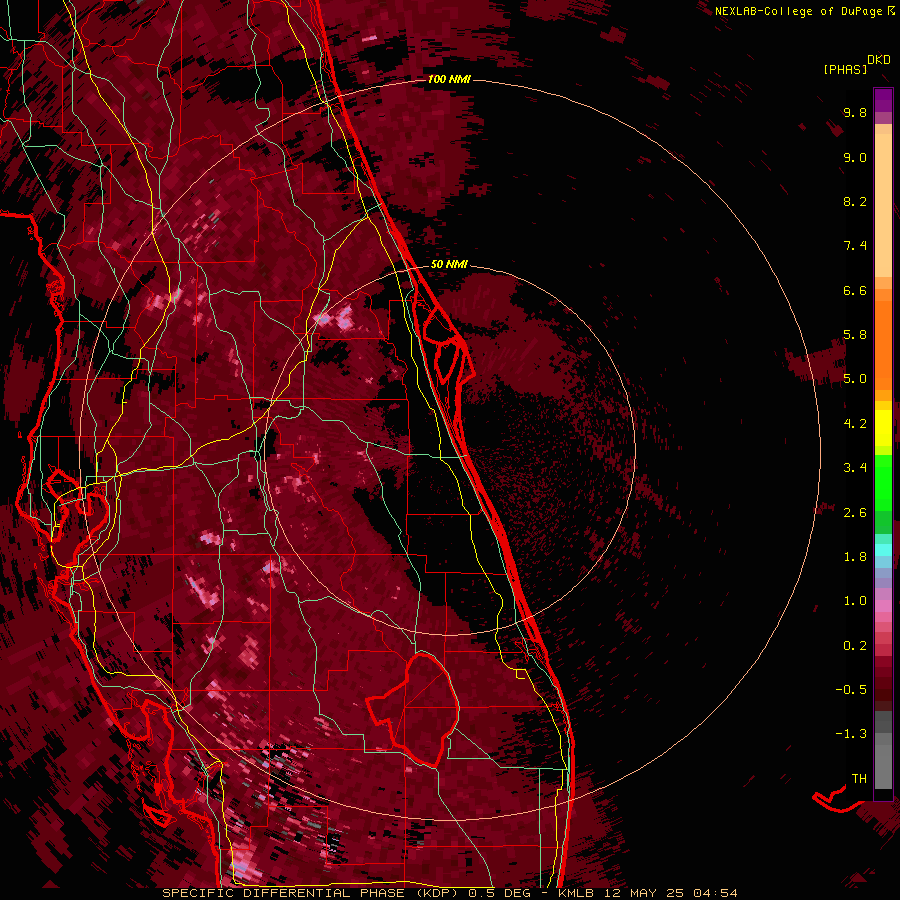The image size is (900, 900).
Task: Pick the pink band in the color bar
Action: 883,606
